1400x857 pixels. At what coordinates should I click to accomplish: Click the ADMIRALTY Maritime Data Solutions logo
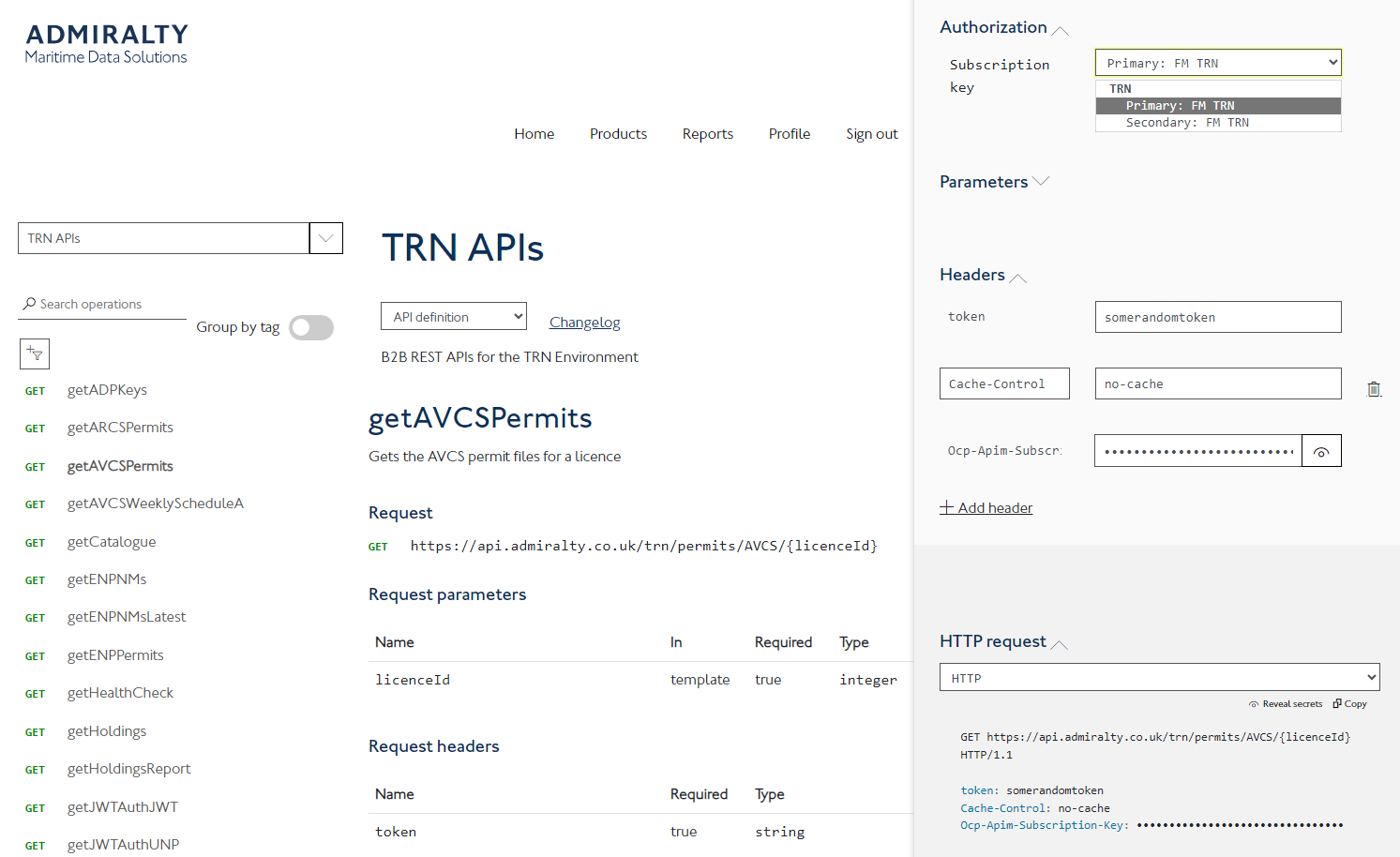tap(106, 44)
